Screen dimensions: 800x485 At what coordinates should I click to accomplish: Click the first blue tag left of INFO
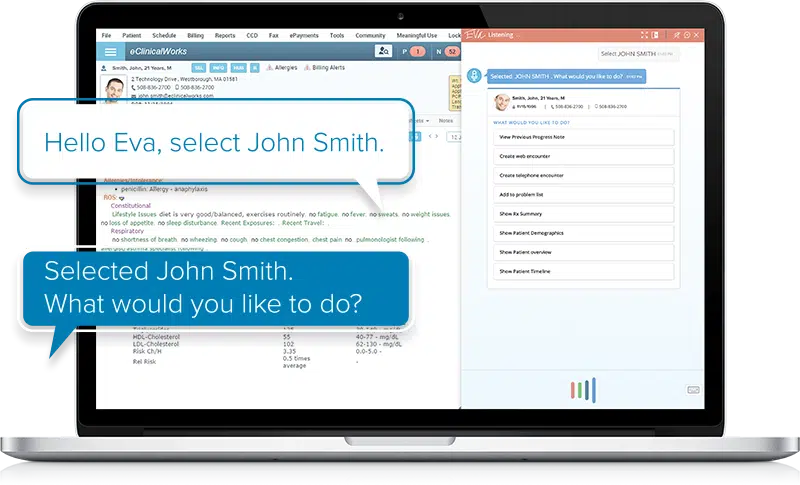click(199, 68)
